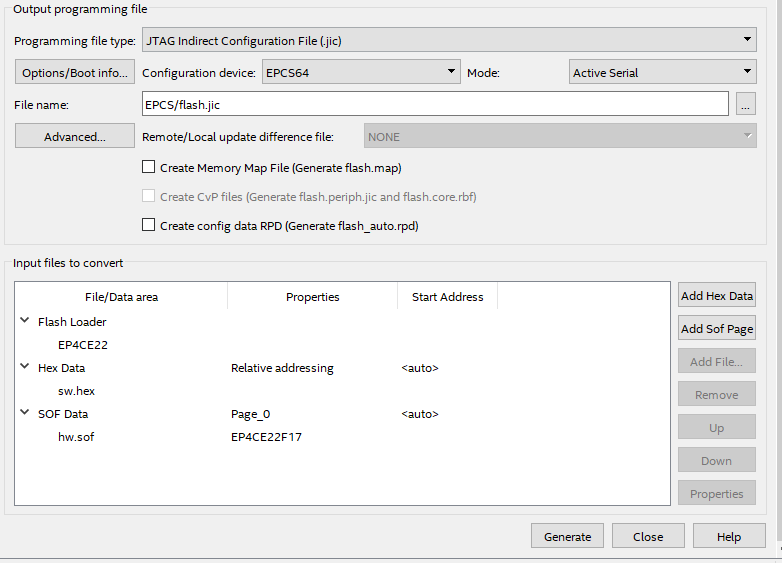Enable Create Memory Map File checkbox
Image resolution: width=782 pixels, height=563 pixels.
(149, 168)
